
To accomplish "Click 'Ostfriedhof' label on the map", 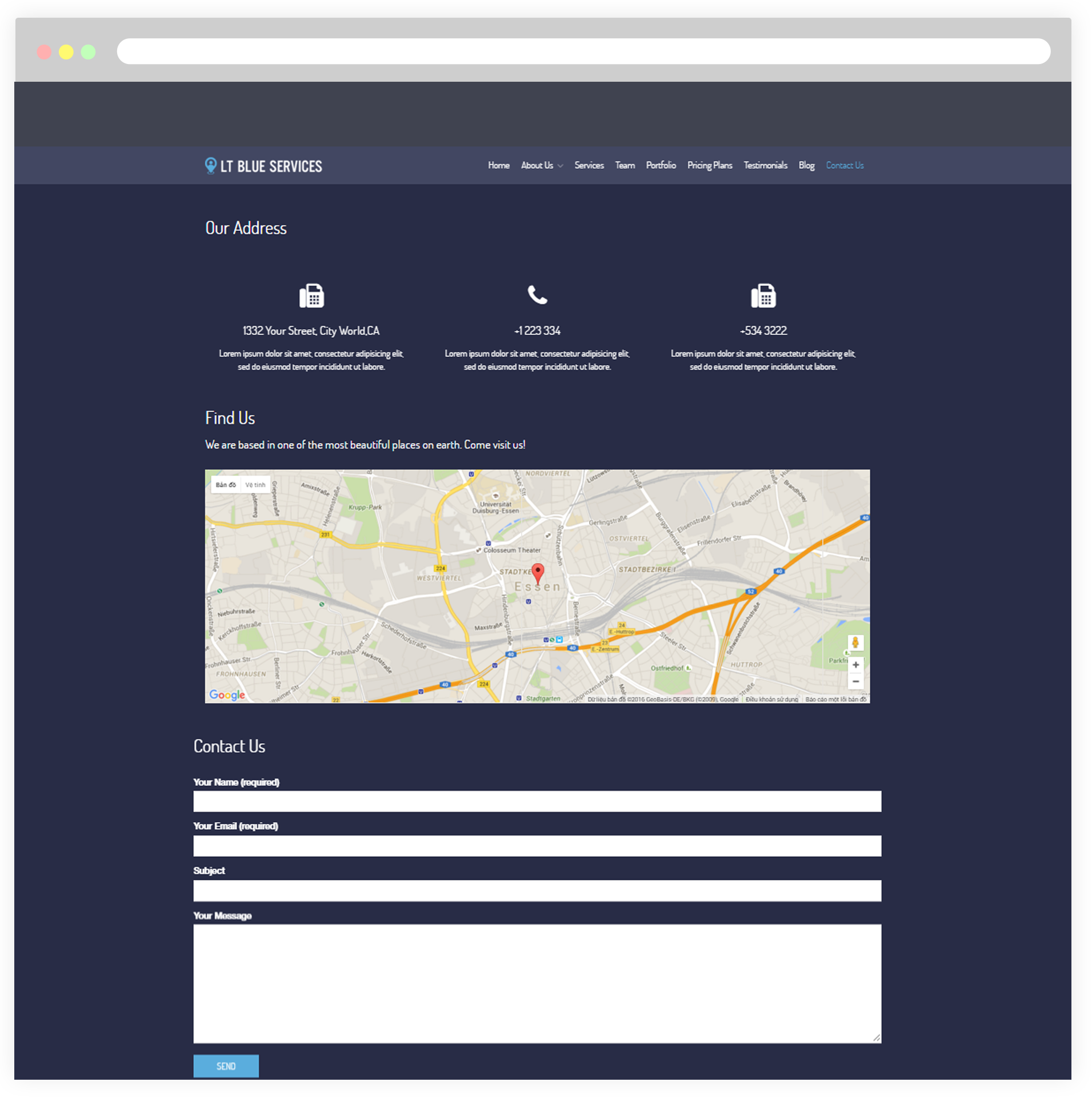I will [x=667, y=668].
